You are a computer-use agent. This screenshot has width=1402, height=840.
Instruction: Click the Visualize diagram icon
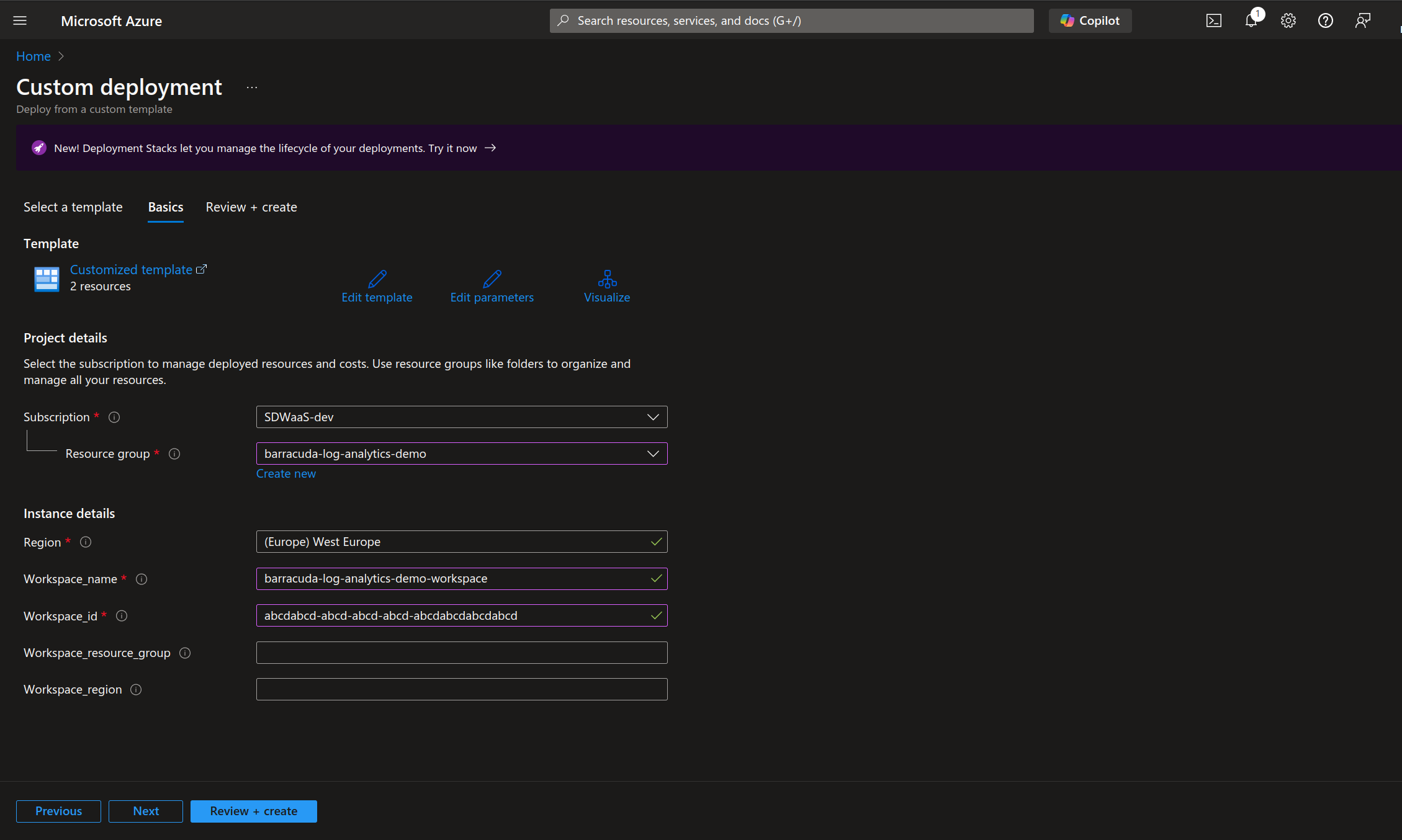(x=607, y=279)
